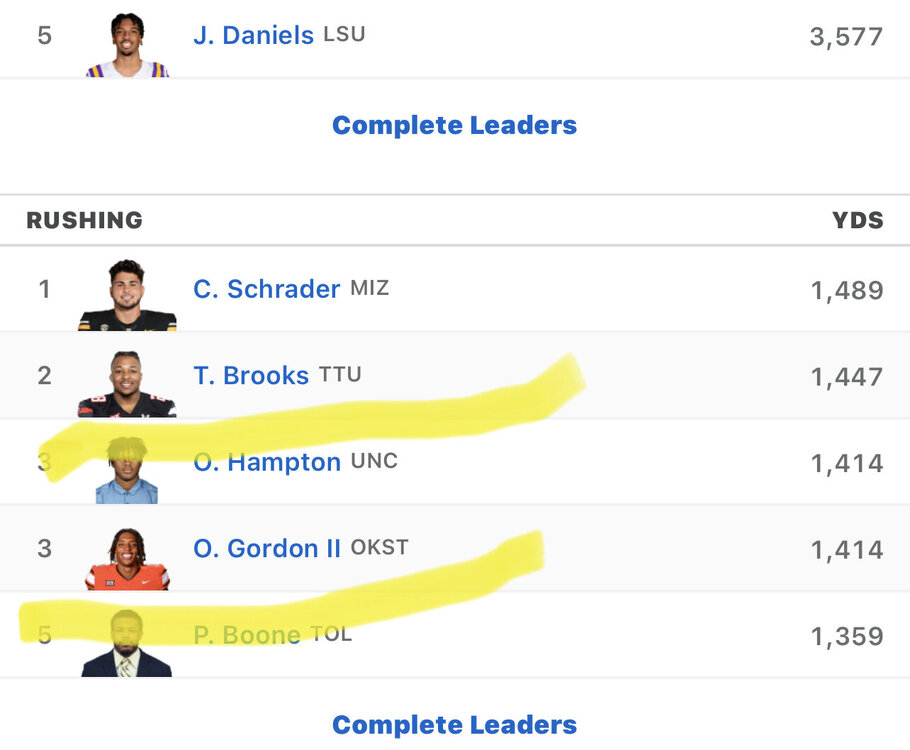Open O. Hampton player link

pyautogui.click(x=266, y=462)
